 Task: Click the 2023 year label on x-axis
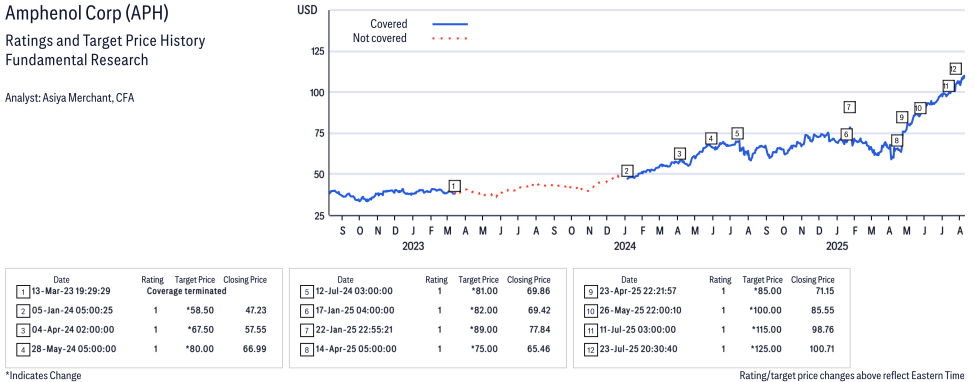coord(413,246)
